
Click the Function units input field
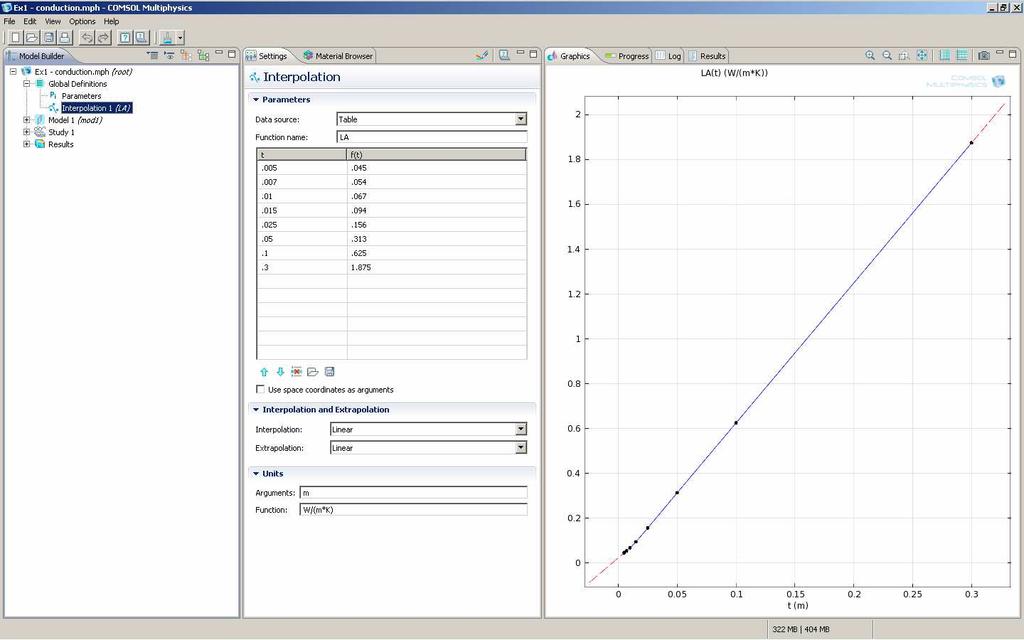[413, 509]
